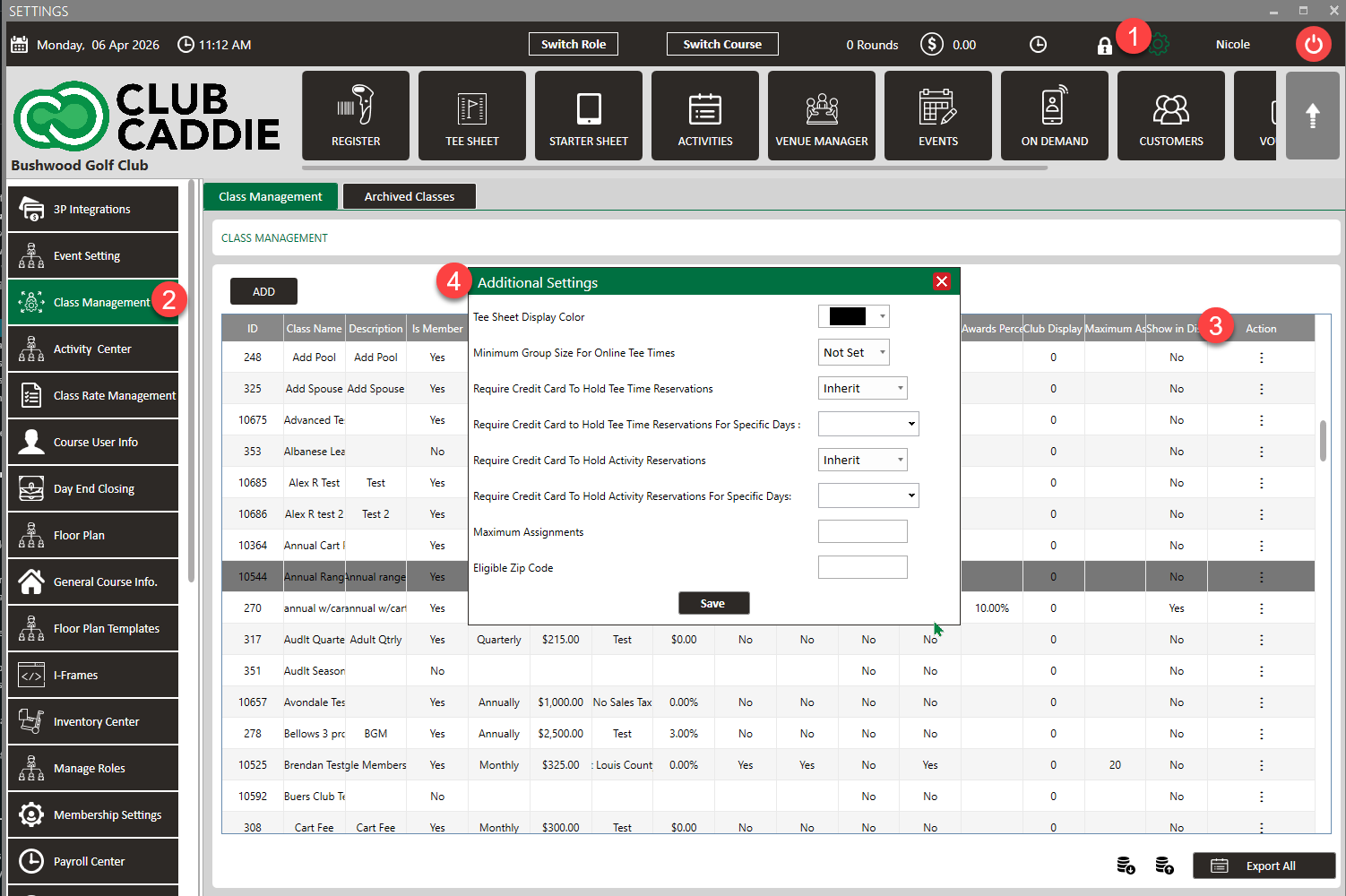This screenshot has width=1346, height=896.
Task: Open three-dot action menu for Add Pool
Action: click(x=1261, y=358)
